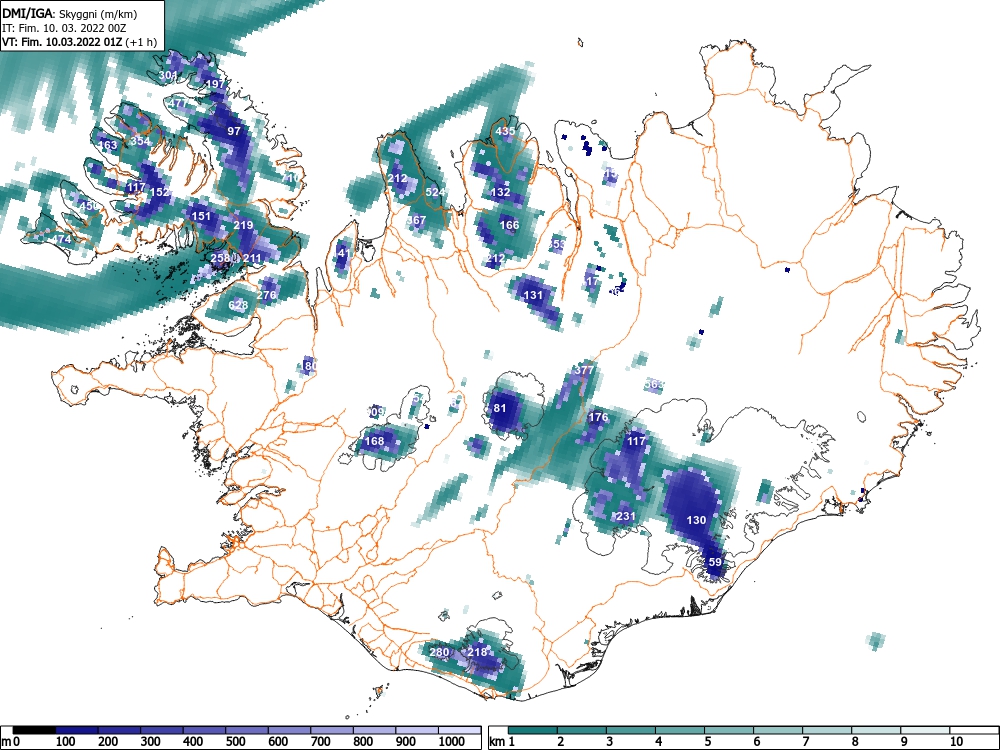Click the DMI/IGA Skyggni (m/km) title text
Screen dimensions: 1000x750
(x=70, y=13)
